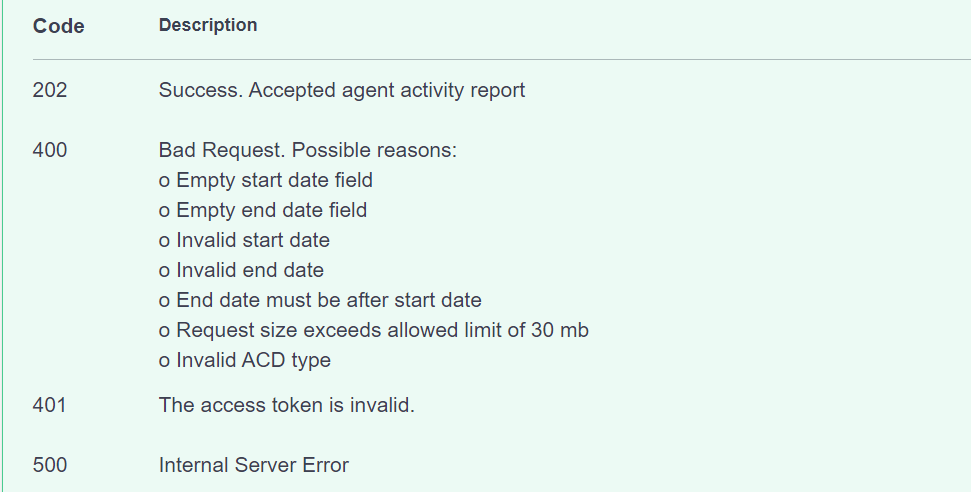Click the Description column header
The height and width of the screenshot is (492, 971).
coord(207,25)
